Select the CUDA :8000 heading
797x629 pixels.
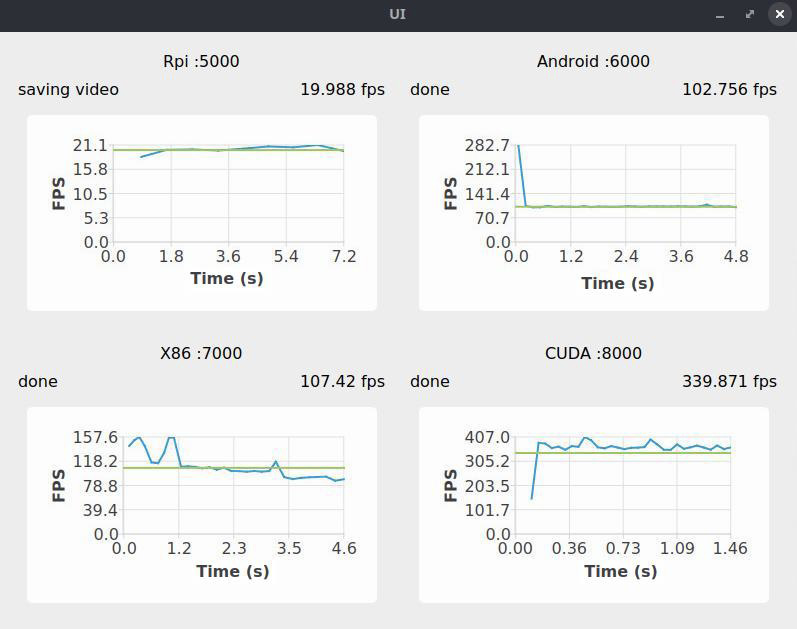(593, 353)
